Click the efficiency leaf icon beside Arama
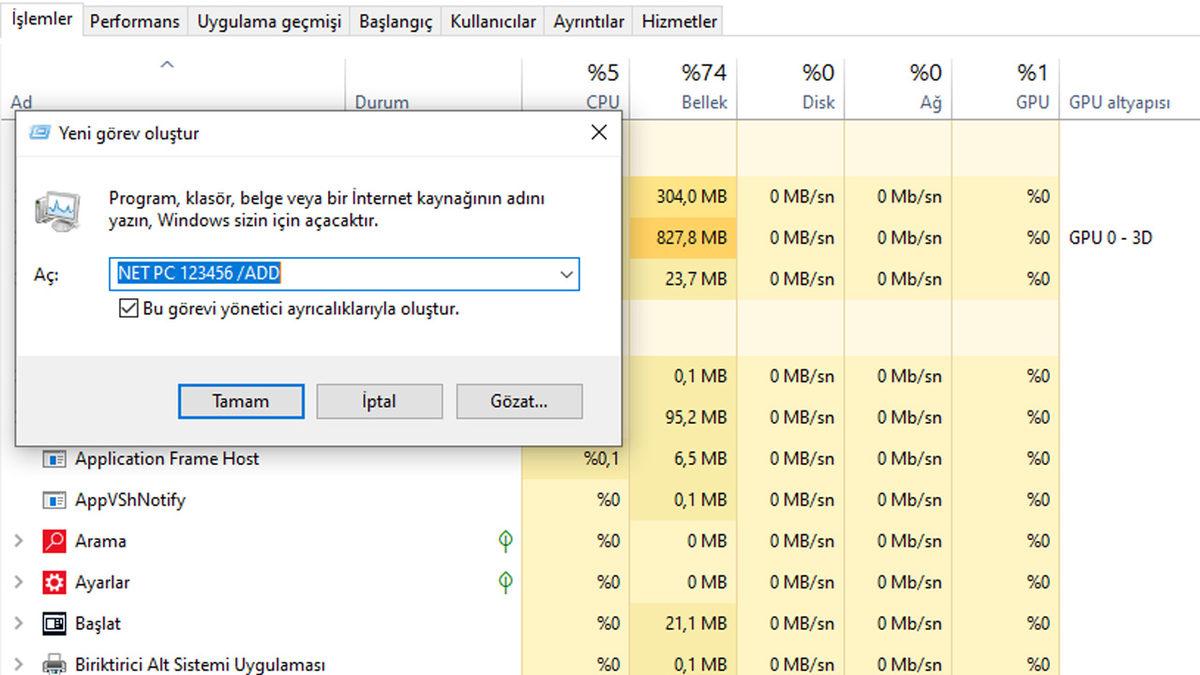The image size is (1200, 675). (507, 541)
